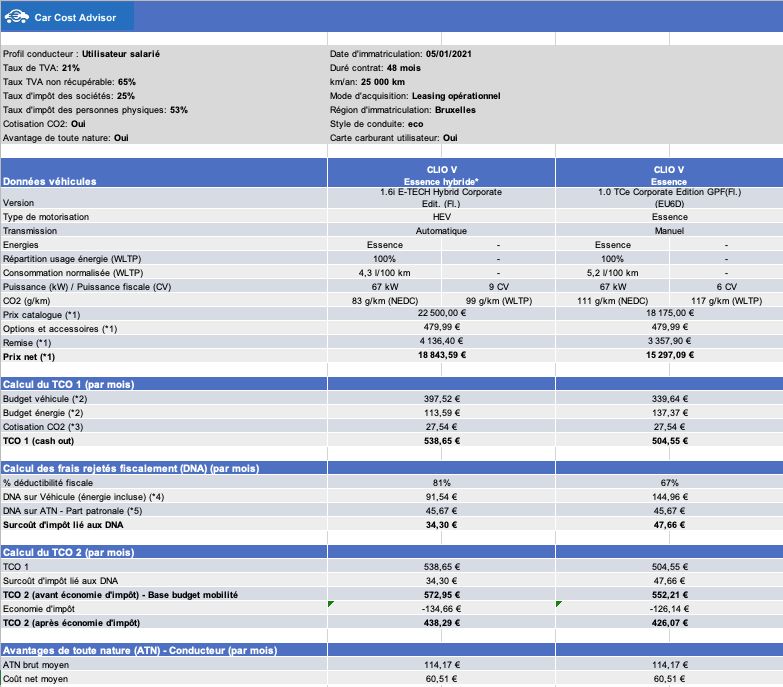783x687 pixels.
Task: Click 'Mode d'acquisition: Leasing opérationnel'
Action: [415, 96]
